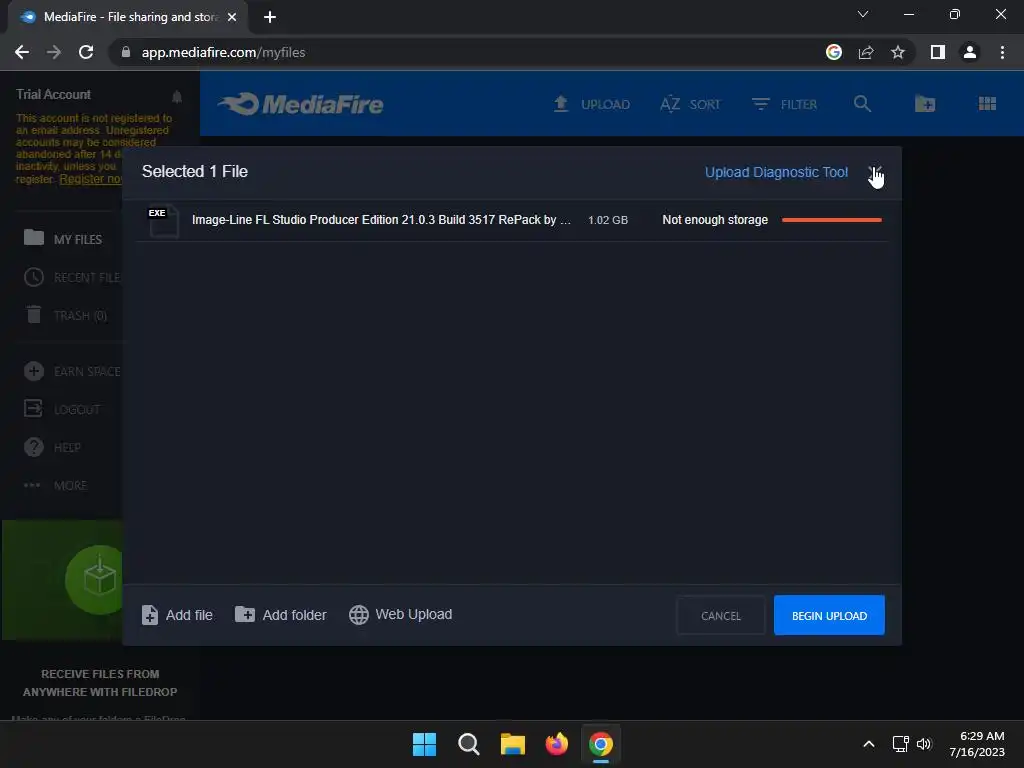Select the MediaFire browser tab
The height and width of the screenshot is (768, 1024).
[x=128, y=17]
